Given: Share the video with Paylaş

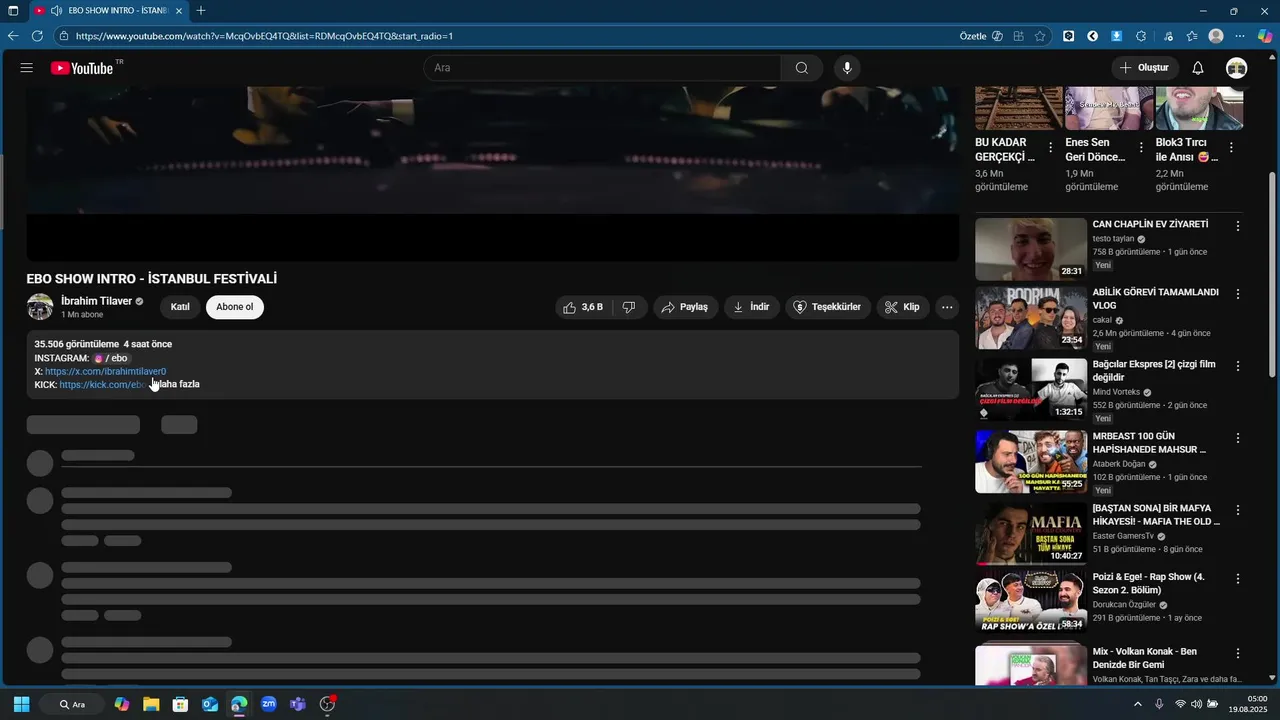Looking at the screenshot, I should 685,307.
